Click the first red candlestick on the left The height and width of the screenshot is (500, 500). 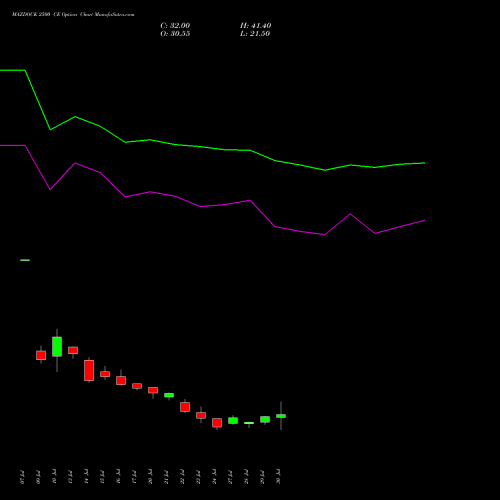tap(41, 355)
